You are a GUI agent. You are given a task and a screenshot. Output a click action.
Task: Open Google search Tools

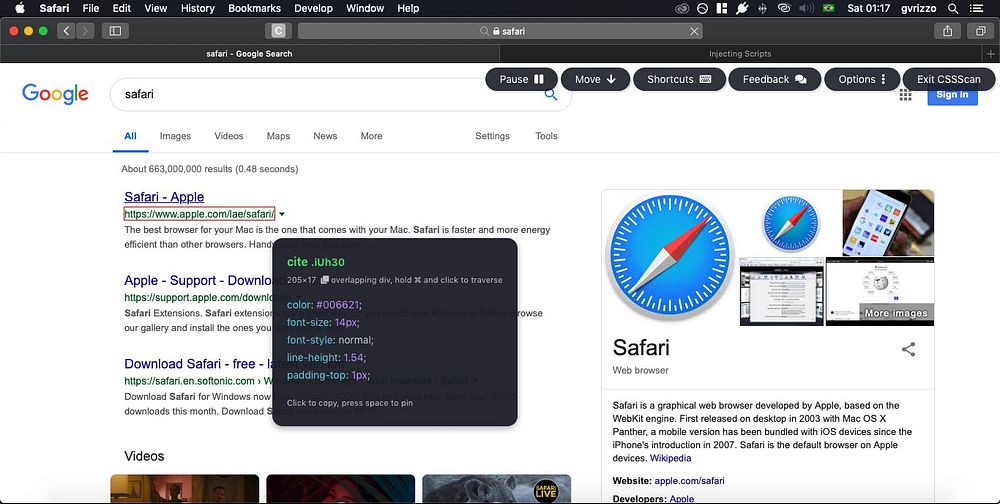point(547,136)
